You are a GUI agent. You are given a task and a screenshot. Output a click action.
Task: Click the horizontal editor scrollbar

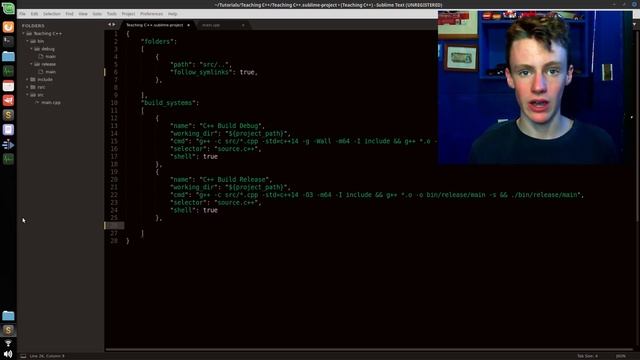pos(369,349)
